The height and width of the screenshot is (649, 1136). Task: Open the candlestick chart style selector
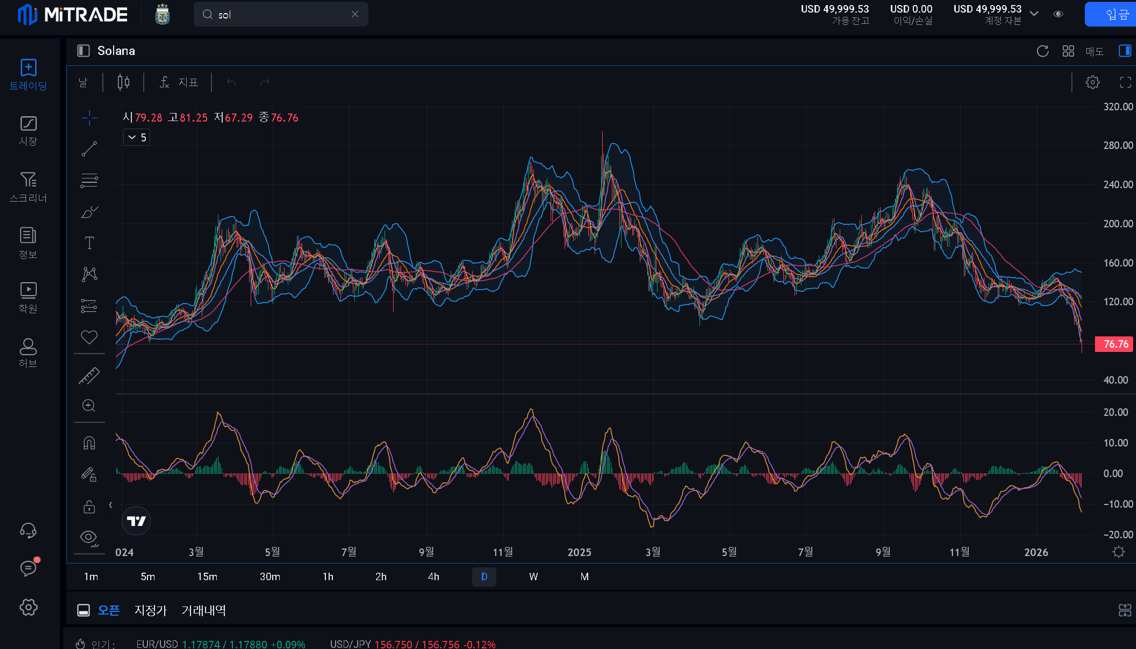[123, 82]
